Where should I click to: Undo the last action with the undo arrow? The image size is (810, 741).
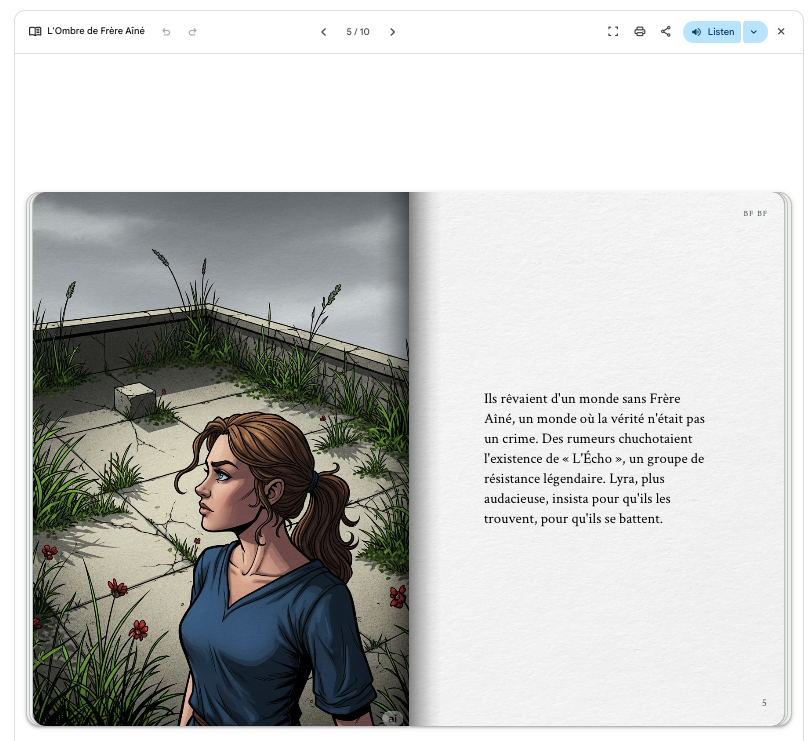click(166, 32)
